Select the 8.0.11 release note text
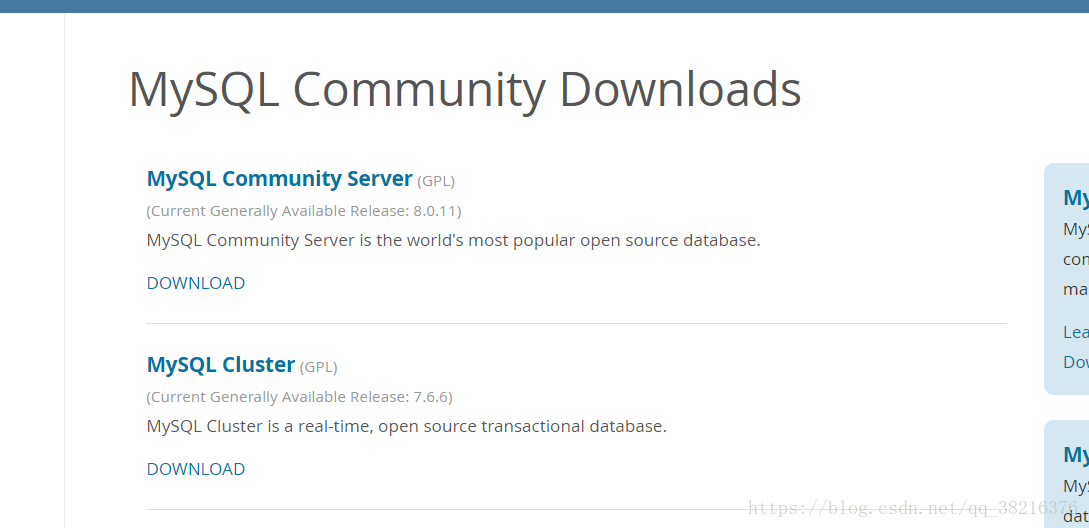1089x528 pixels. pos(304,211)
